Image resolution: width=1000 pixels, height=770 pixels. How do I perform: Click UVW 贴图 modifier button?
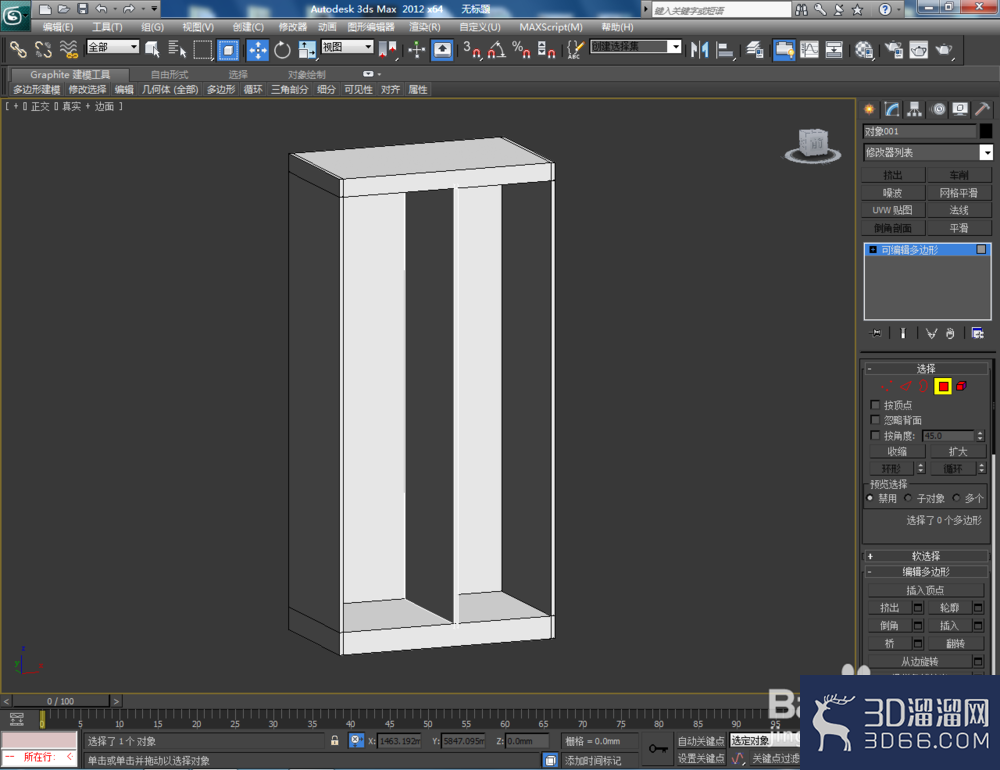(x=893, y=210)
